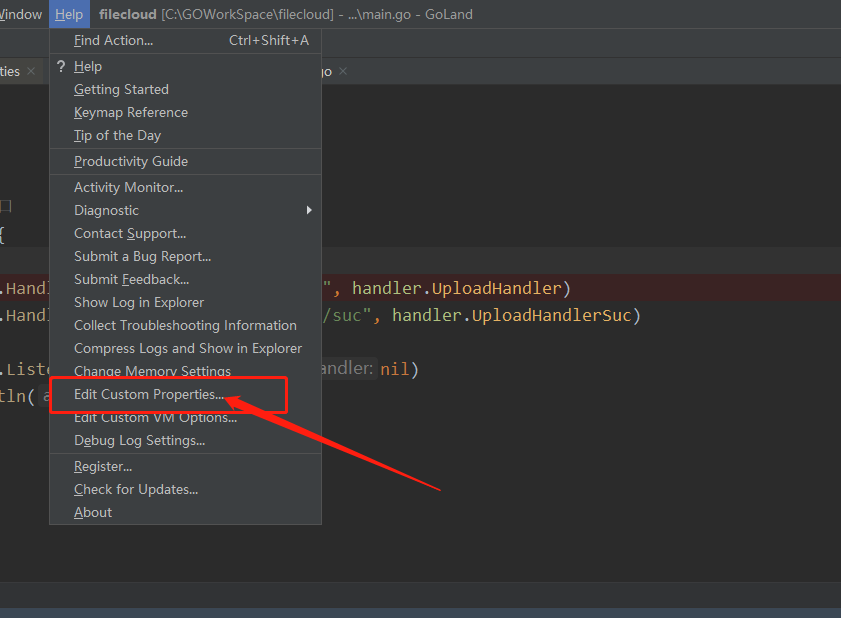Open Keymap Reference
Screen dimensions: 841x618
point(186,113)
